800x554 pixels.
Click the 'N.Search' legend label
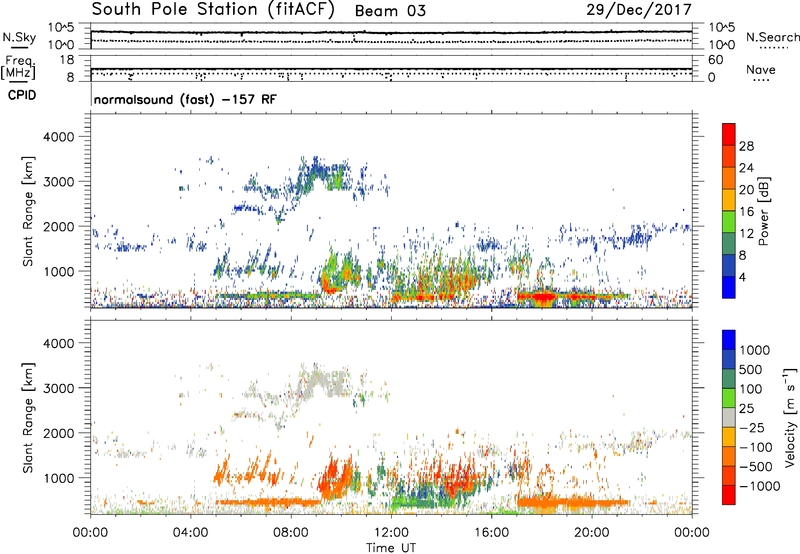click(x=772, y=37)
